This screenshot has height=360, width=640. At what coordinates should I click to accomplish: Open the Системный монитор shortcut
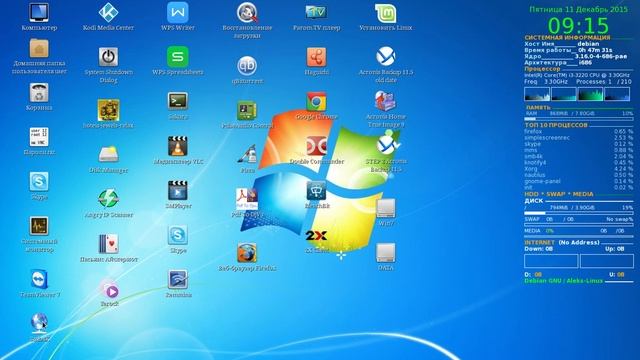click(39, 226)
